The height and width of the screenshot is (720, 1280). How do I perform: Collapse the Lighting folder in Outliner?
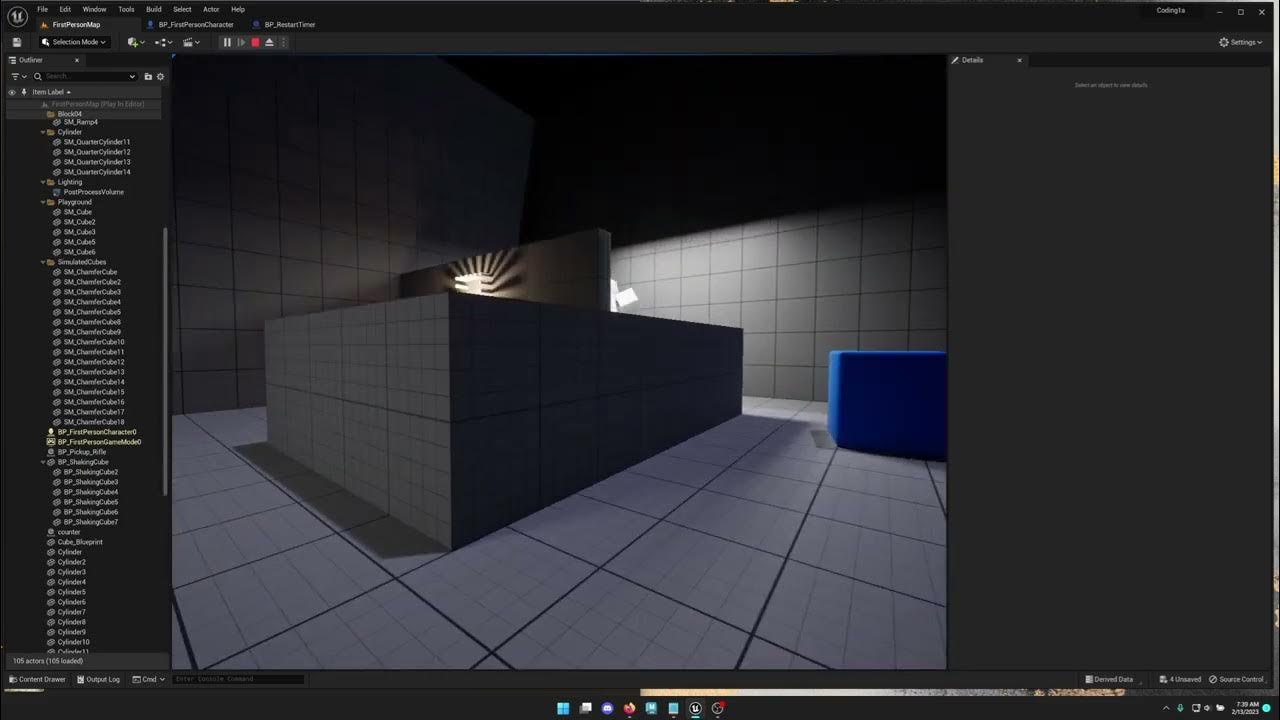(x=43, y=182)
